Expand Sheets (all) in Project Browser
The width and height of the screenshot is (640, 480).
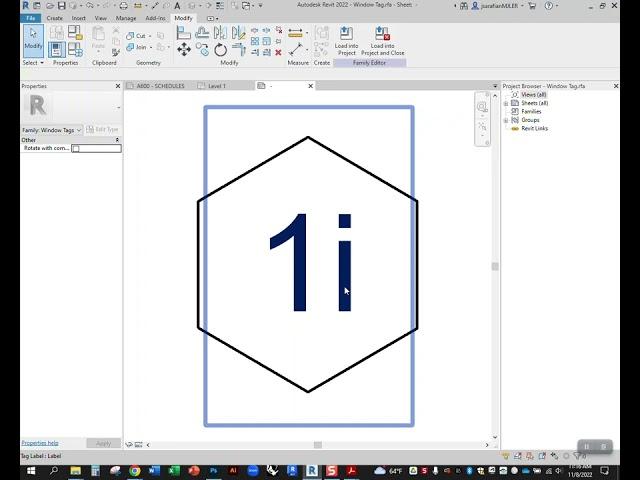point(506,103)
